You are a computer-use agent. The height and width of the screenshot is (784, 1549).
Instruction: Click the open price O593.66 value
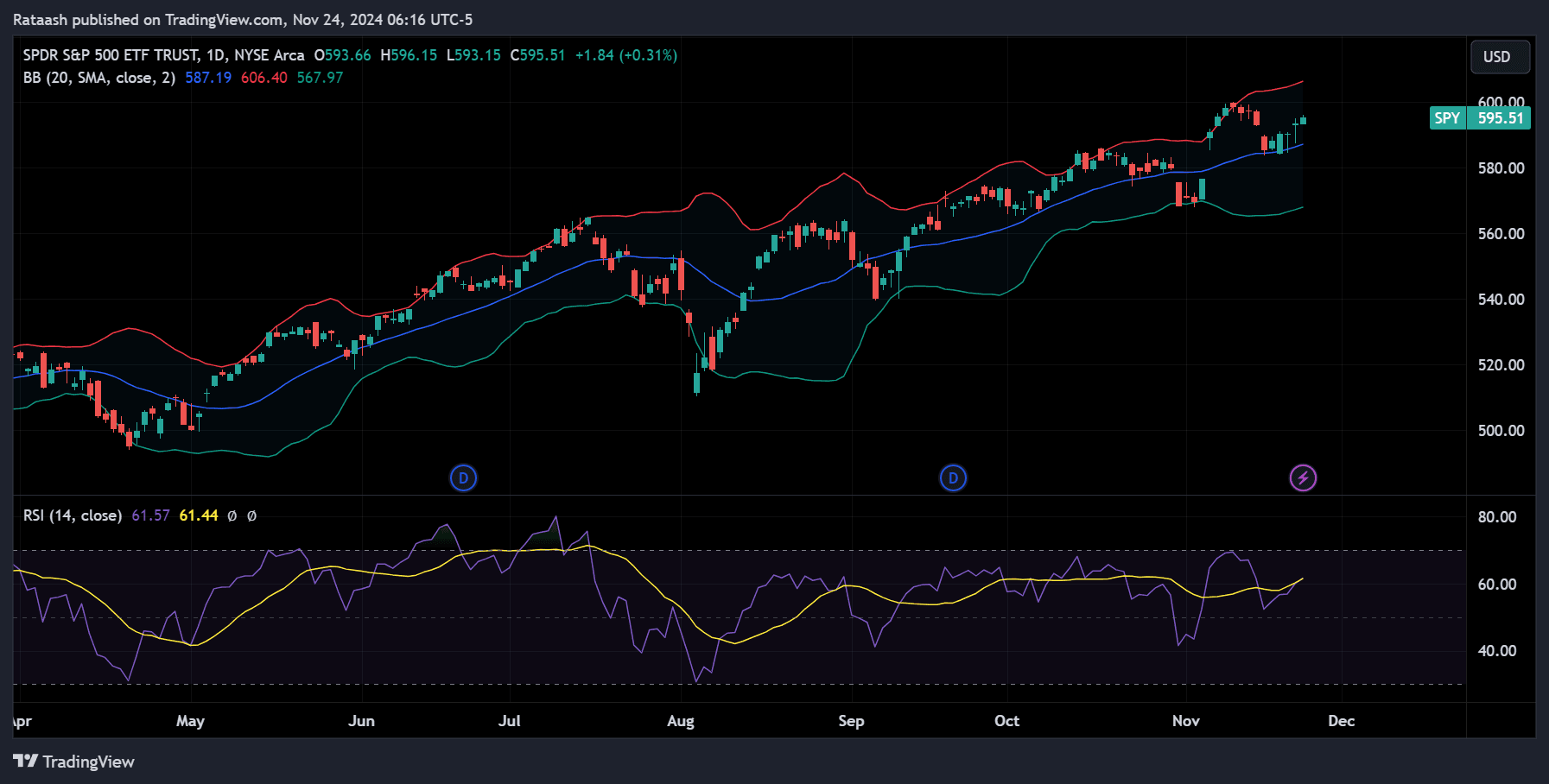click(342, 55)
